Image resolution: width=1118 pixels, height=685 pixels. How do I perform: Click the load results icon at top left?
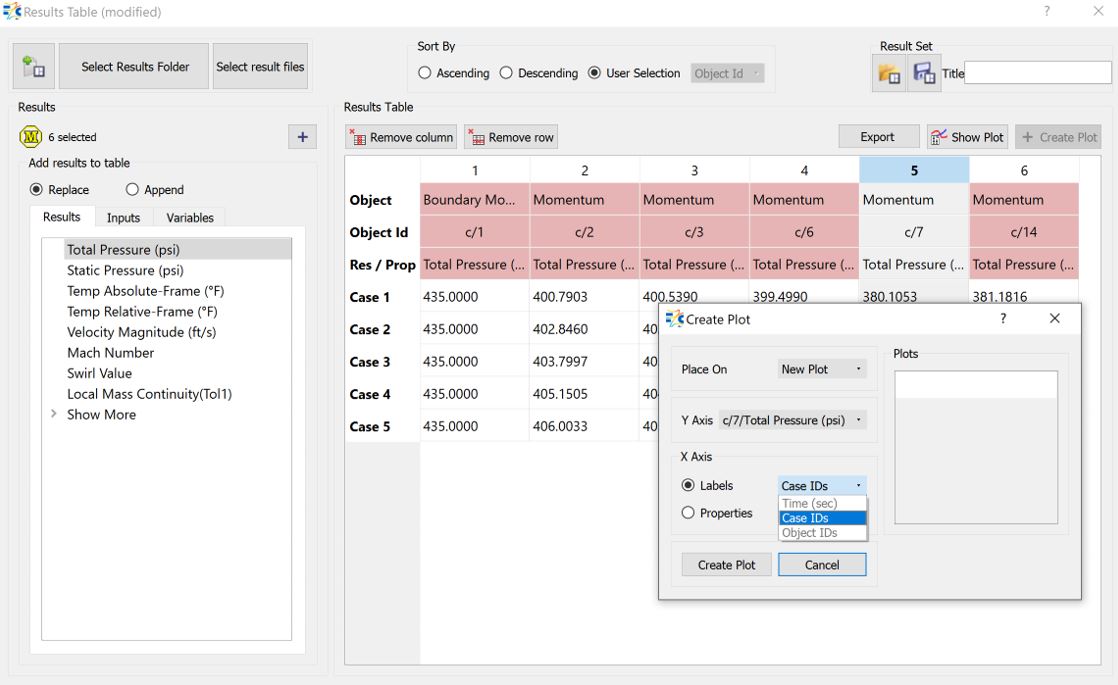coord(33,67)
